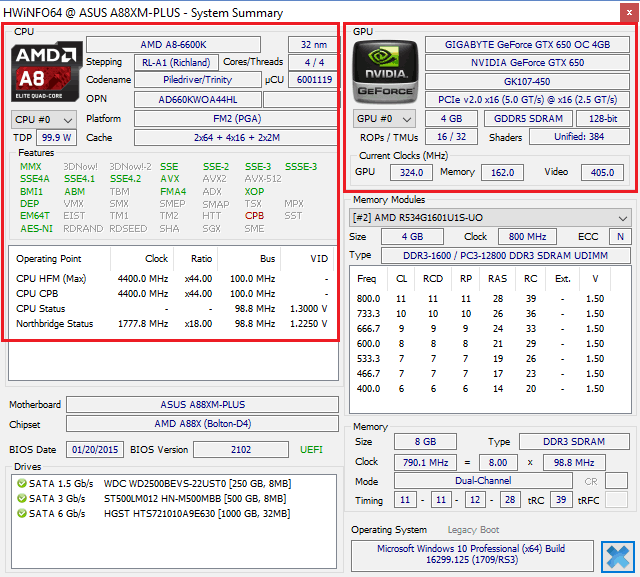Click the AVX-512 feature flag
This screenshot has height=577, width=640.
[263, 179]
